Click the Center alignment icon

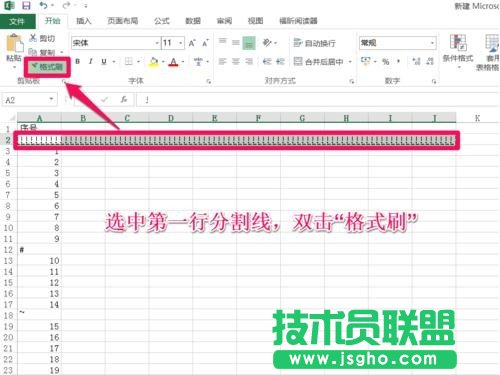pyautogui.click(x=236, y=61)
